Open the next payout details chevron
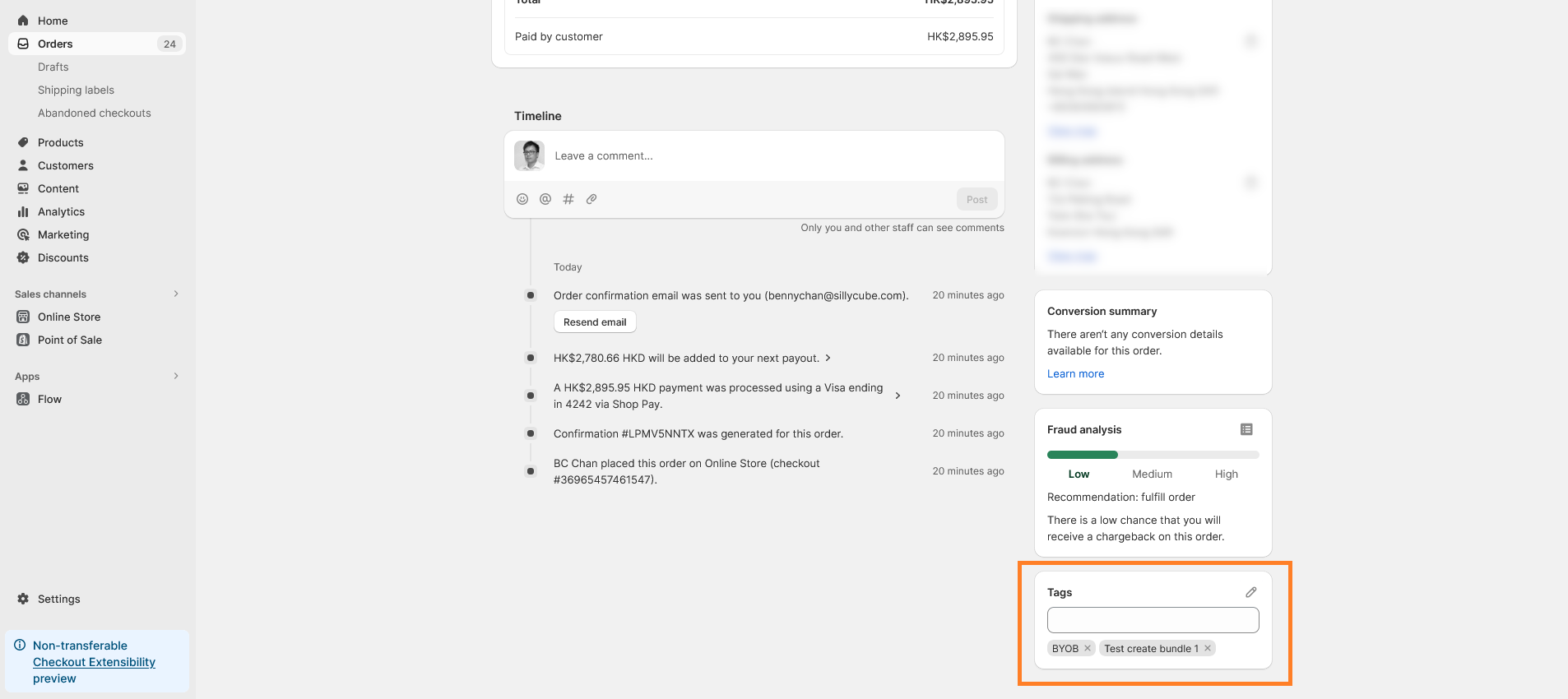Viewport: 1568px width, 699px height. [x=828, y=358]
